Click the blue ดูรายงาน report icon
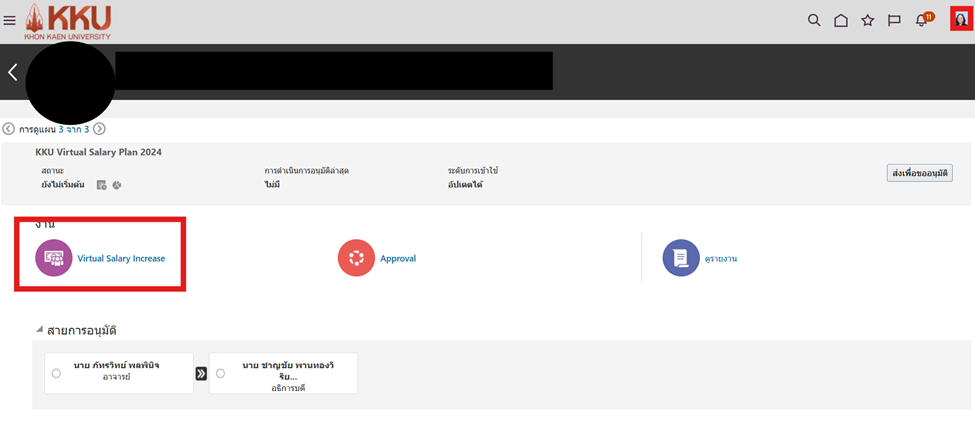Viewport: 975px width, 421px height. tap(681, 258)
